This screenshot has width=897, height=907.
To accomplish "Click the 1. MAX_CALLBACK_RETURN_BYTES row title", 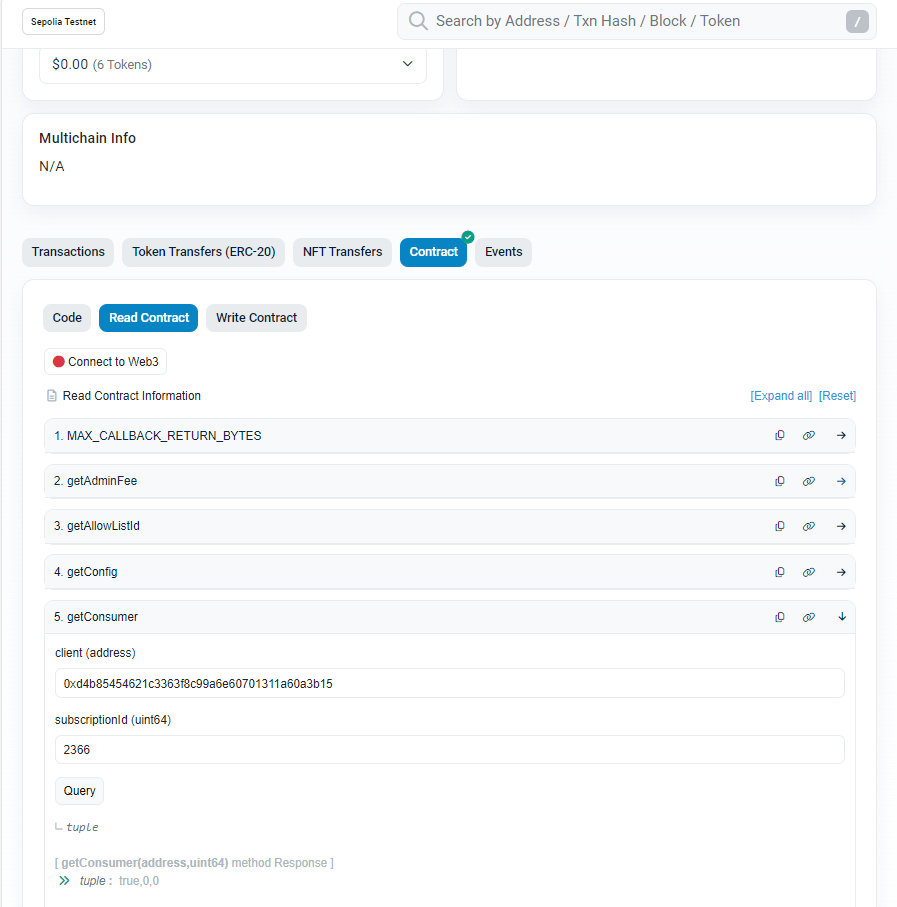I will click(158, 436).
